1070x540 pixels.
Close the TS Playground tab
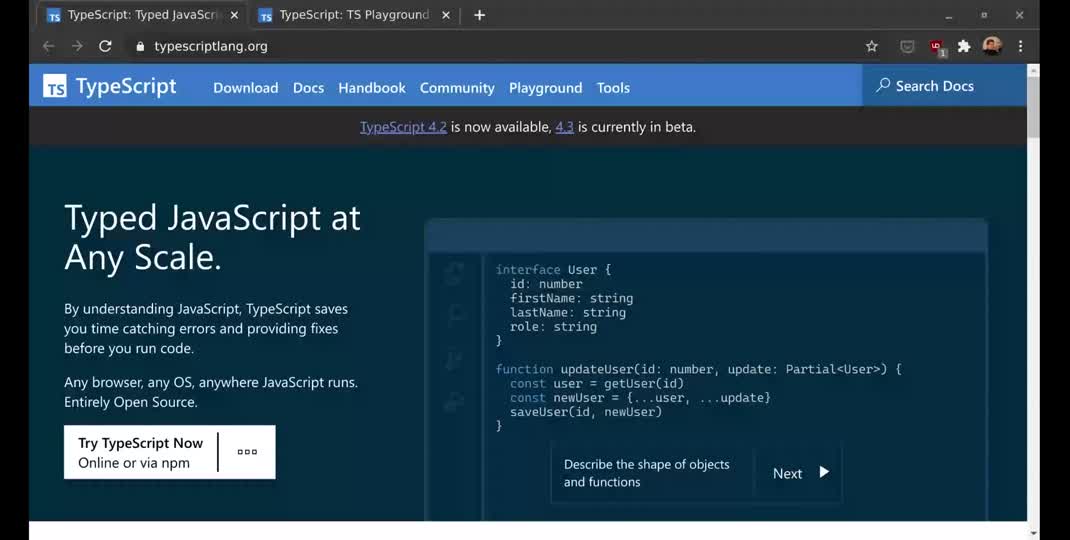[446, 15]
